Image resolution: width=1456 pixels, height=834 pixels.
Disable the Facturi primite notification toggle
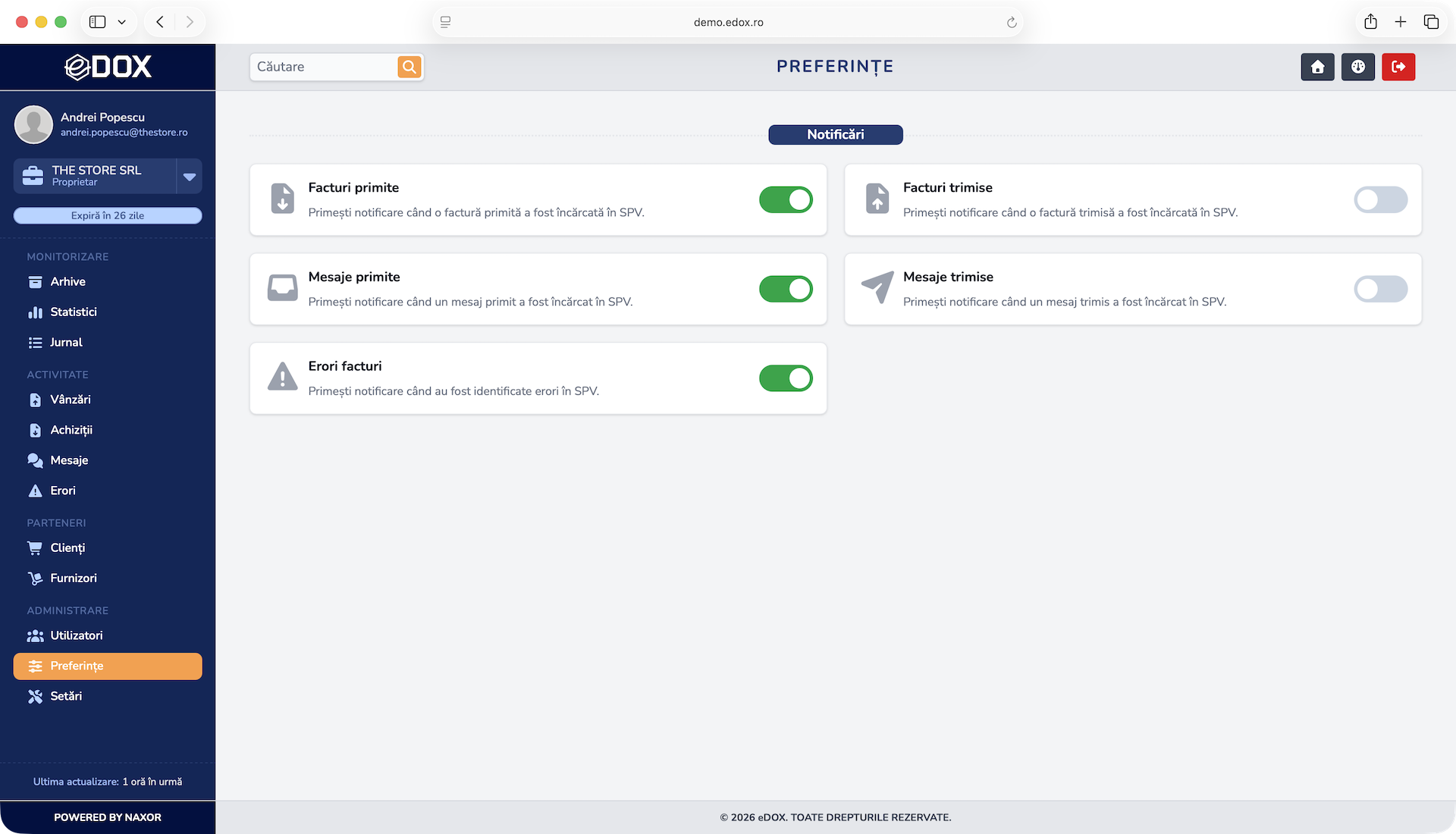tap(786, 200)
